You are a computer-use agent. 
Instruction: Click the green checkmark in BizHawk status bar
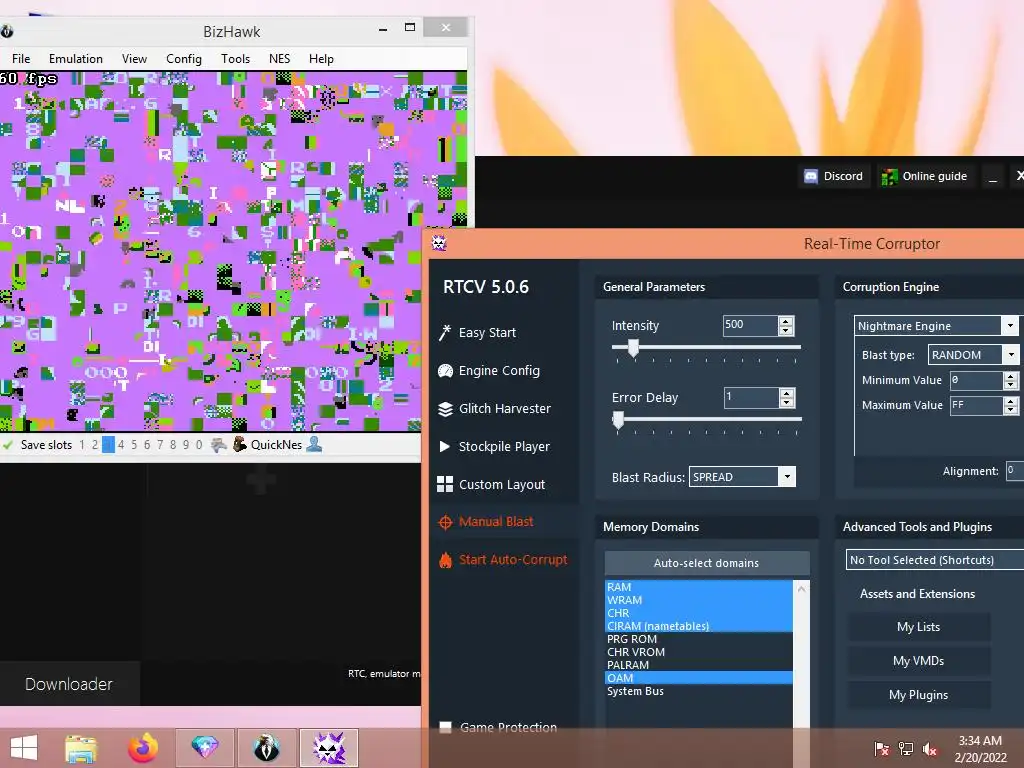8,445
